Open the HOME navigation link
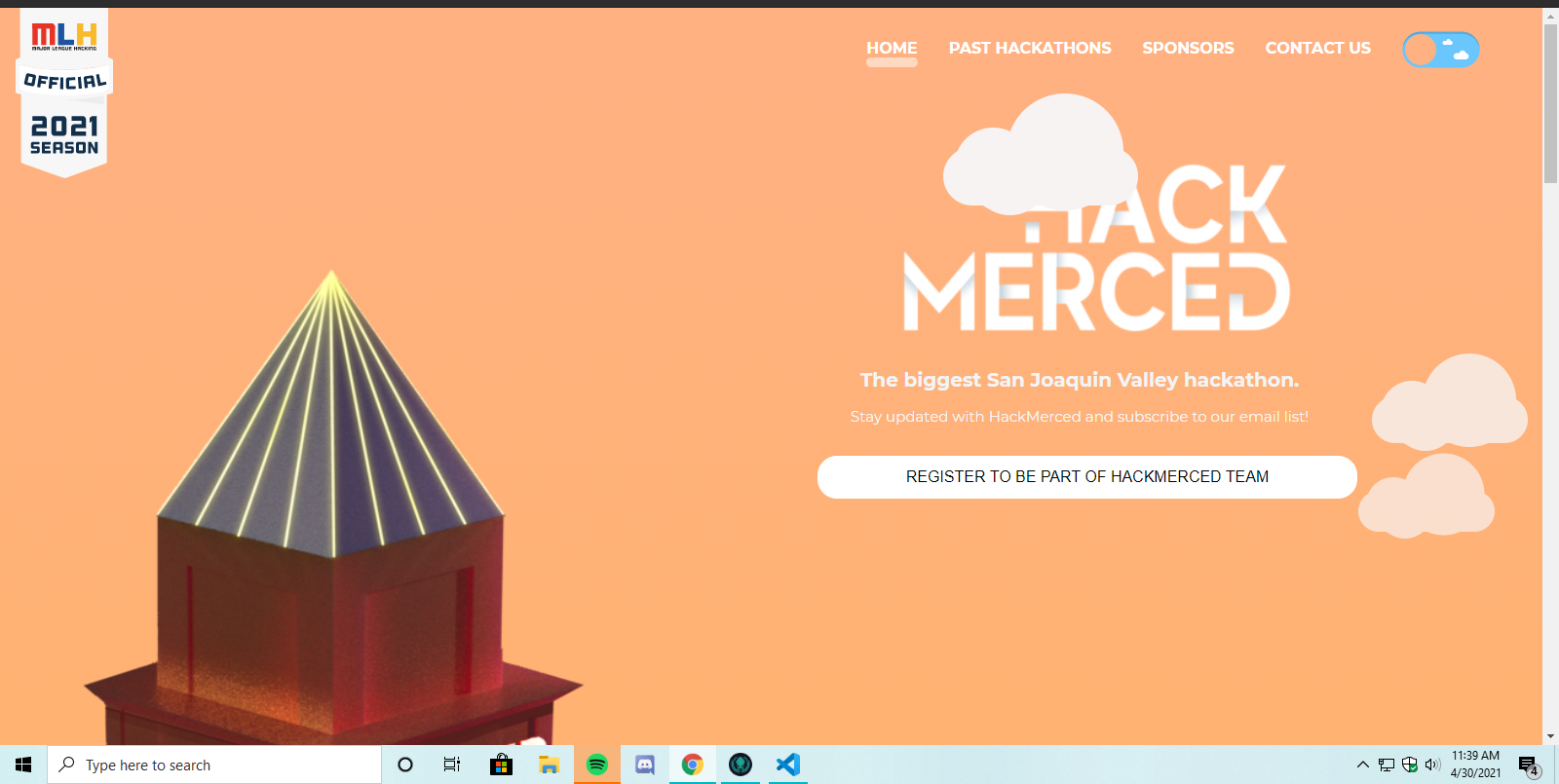 coord(892,48)
